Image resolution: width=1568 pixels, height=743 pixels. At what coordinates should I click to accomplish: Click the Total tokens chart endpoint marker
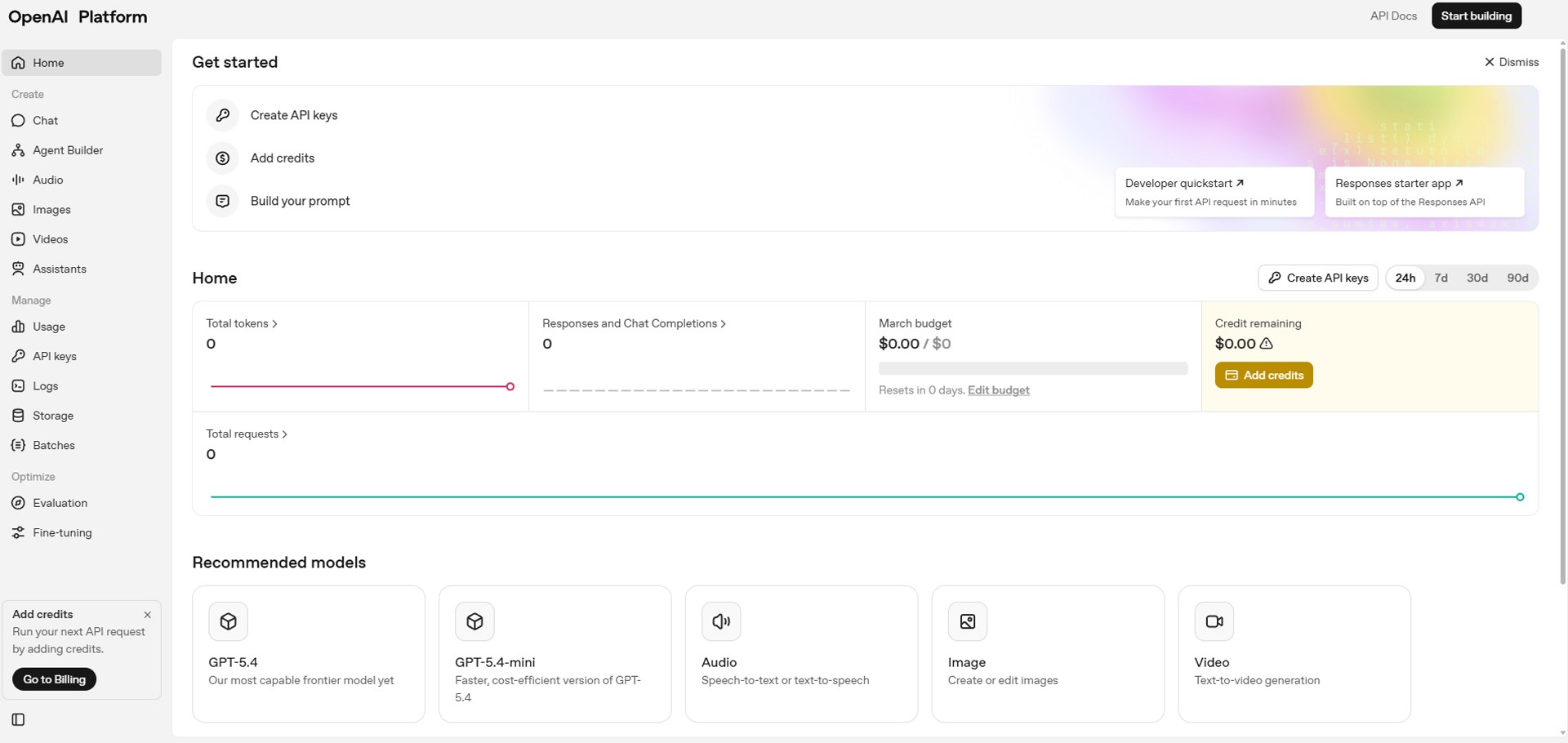click(510, 386)
